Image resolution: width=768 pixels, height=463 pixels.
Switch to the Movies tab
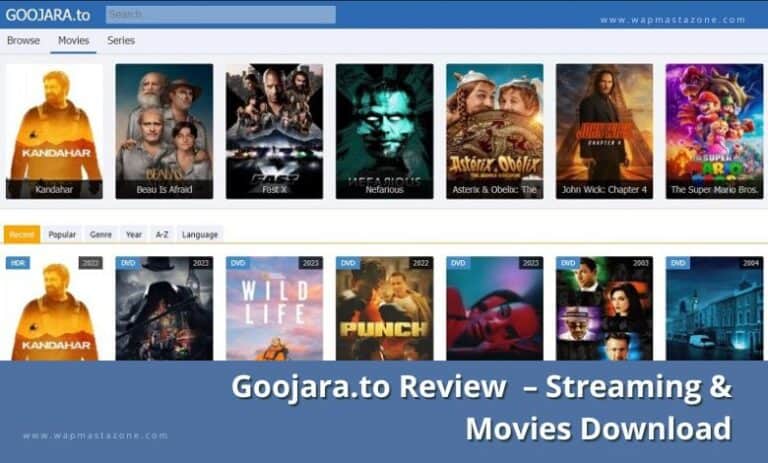pyautogui.click(x=73, y=41)
